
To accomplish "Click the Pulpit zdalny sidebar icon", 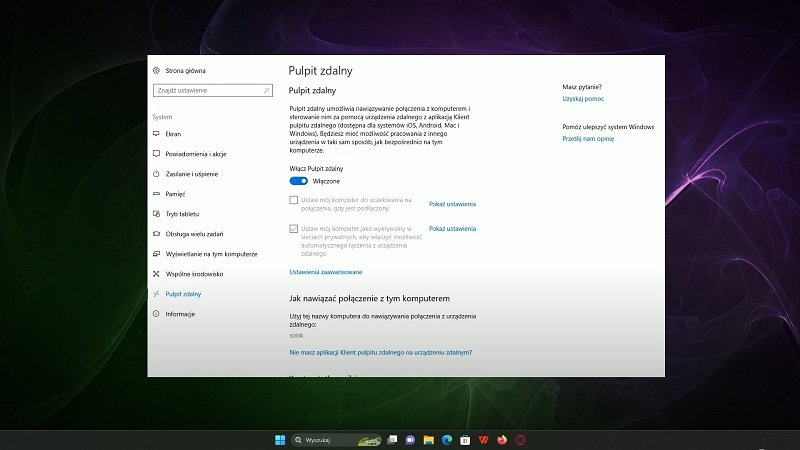I will tap(157, 294).
